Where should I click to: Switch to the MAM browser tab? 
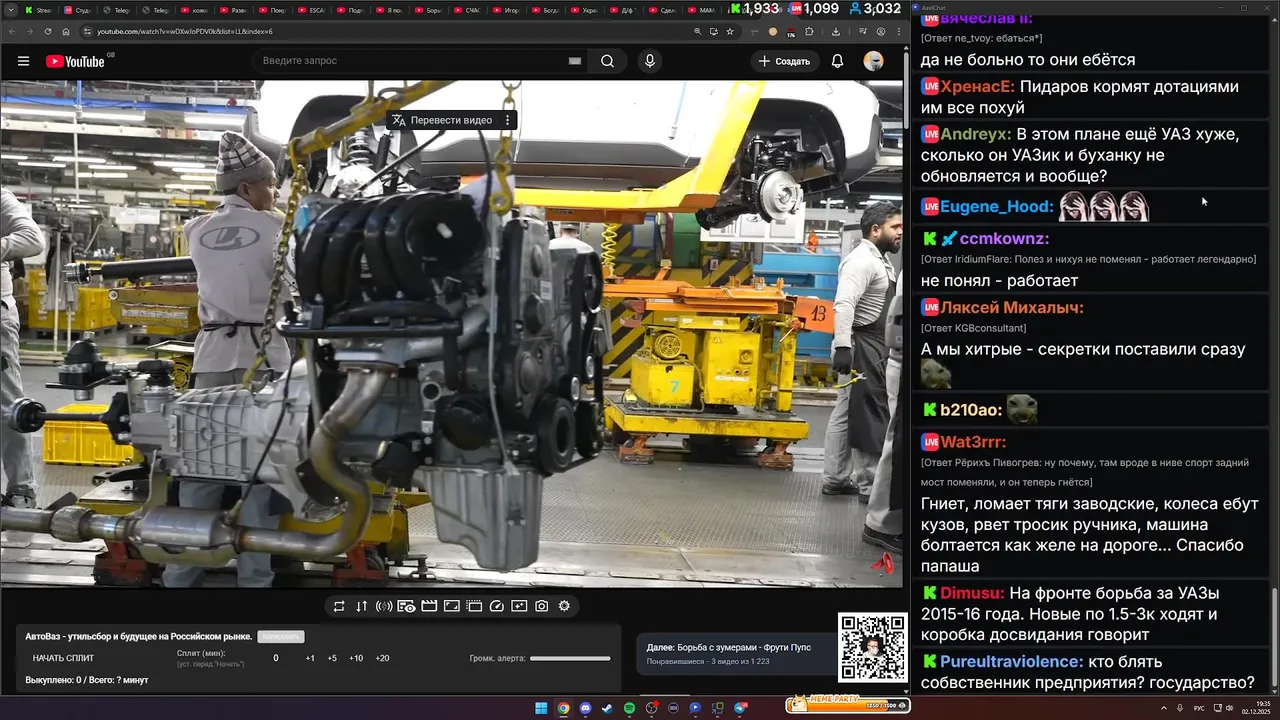(x=703, y=10)
